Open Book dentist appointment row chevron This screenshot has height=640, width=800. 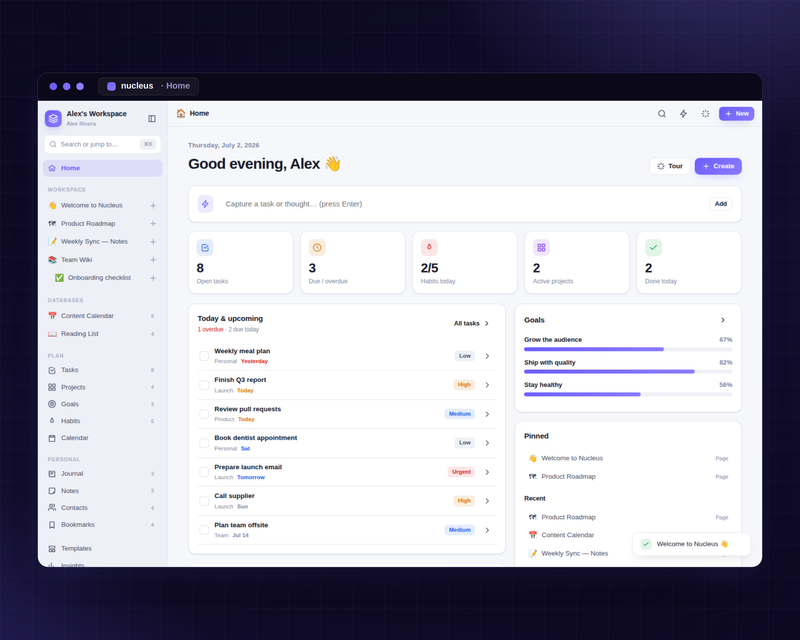click(487, 443)
